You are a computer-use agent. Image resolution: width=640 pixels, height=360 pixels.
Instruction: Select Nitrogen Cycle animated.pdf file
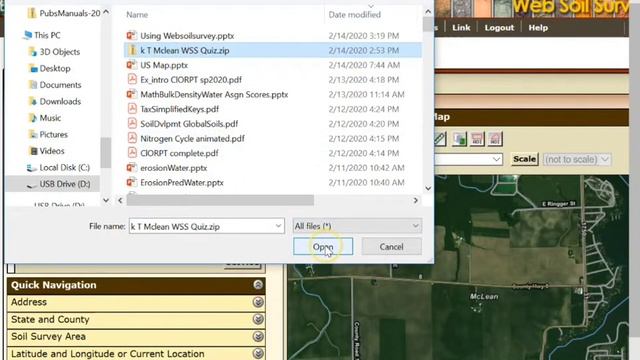pos(192,138)
